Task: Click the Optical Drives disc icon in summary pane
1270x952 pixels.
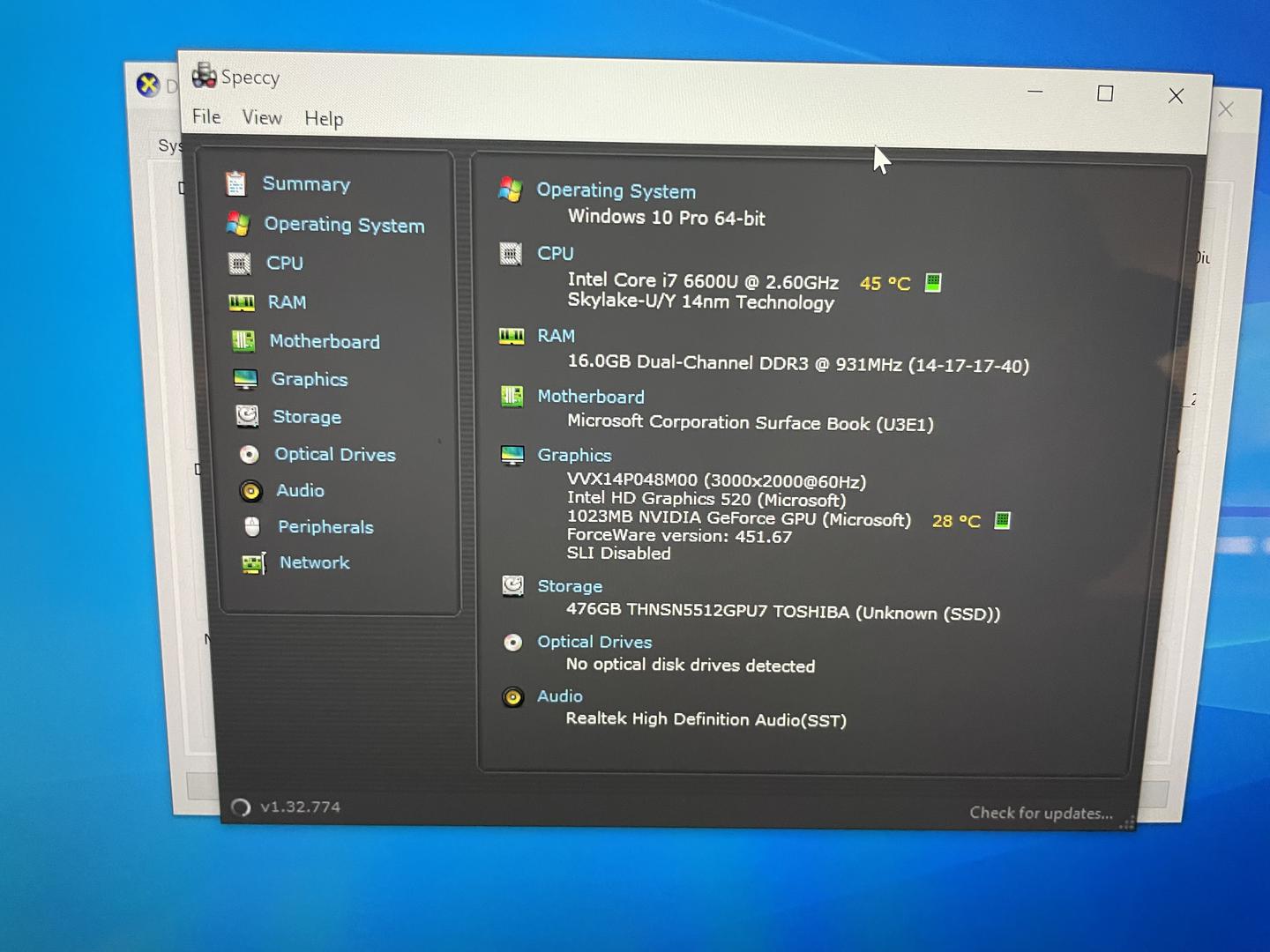Action: pos(512,643)
